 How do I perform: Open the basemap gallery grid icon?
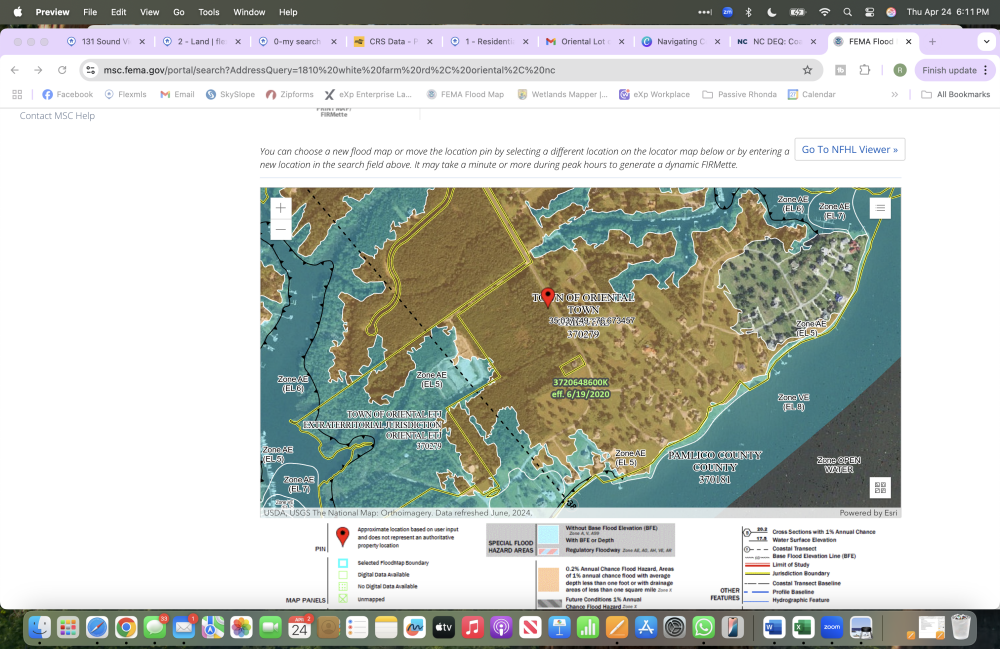[880, 488]
